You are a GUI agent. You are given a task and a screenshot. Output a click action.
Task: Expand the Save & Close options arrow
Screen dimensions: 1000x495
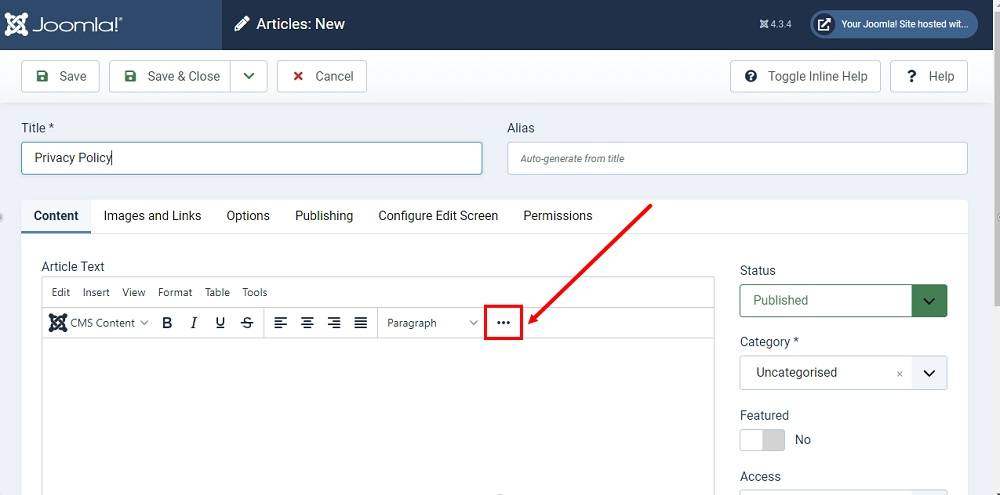point(249,76)
